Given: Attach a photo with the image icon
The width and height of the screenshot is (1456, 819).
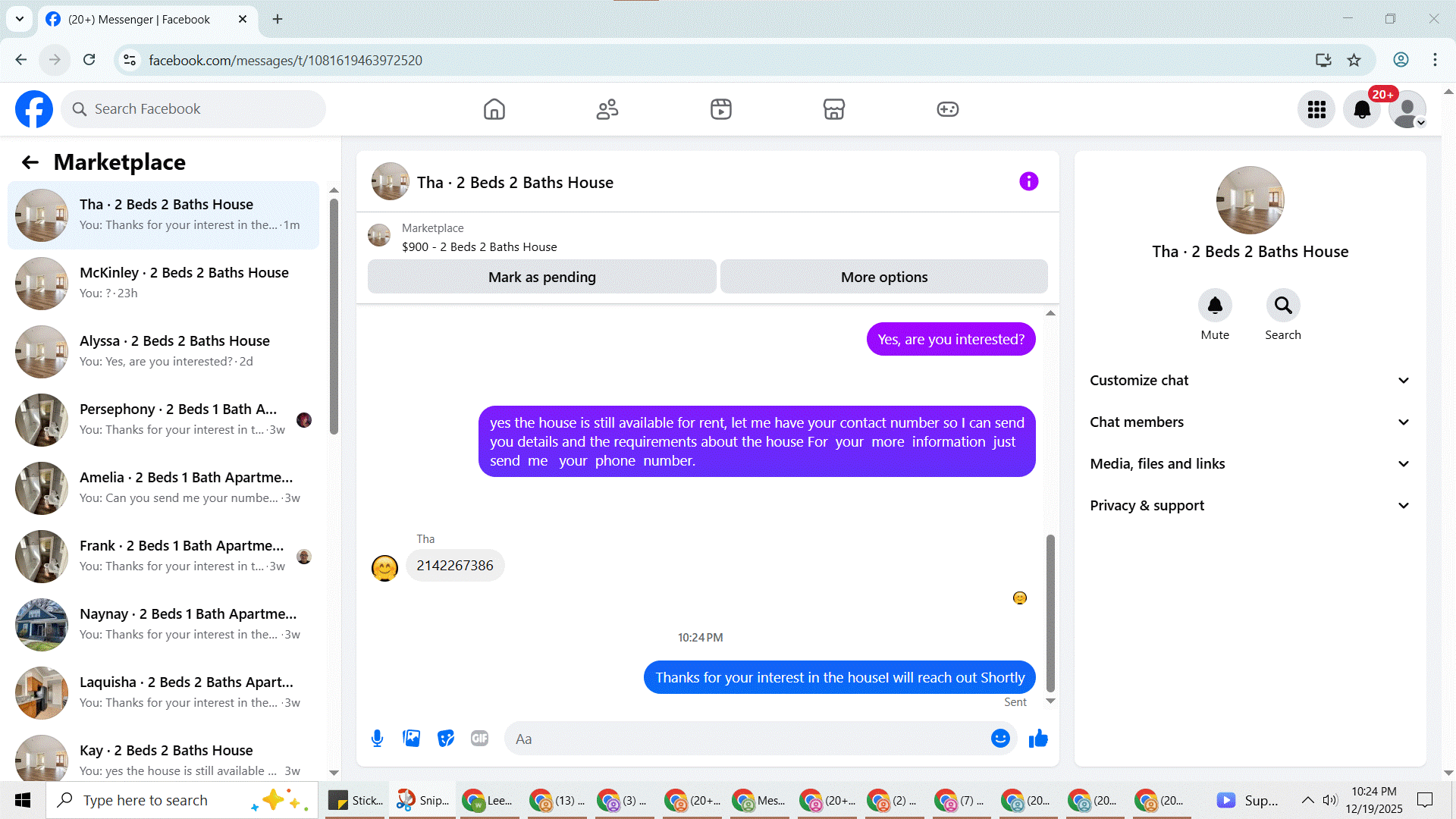Looking at the screenshot, I should click(x=412, y=739).
